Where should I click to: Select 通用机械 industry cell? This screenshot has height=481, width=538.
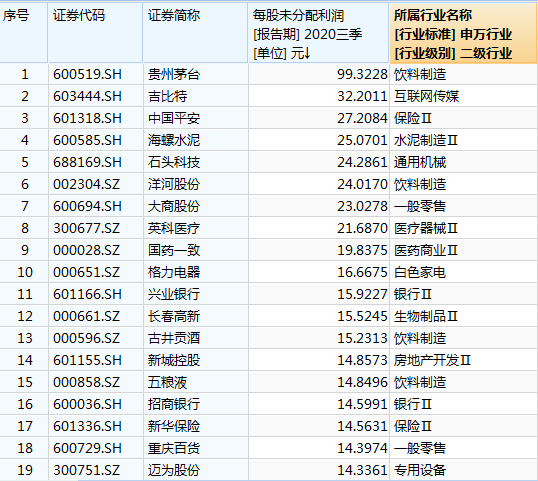[464, 162]
